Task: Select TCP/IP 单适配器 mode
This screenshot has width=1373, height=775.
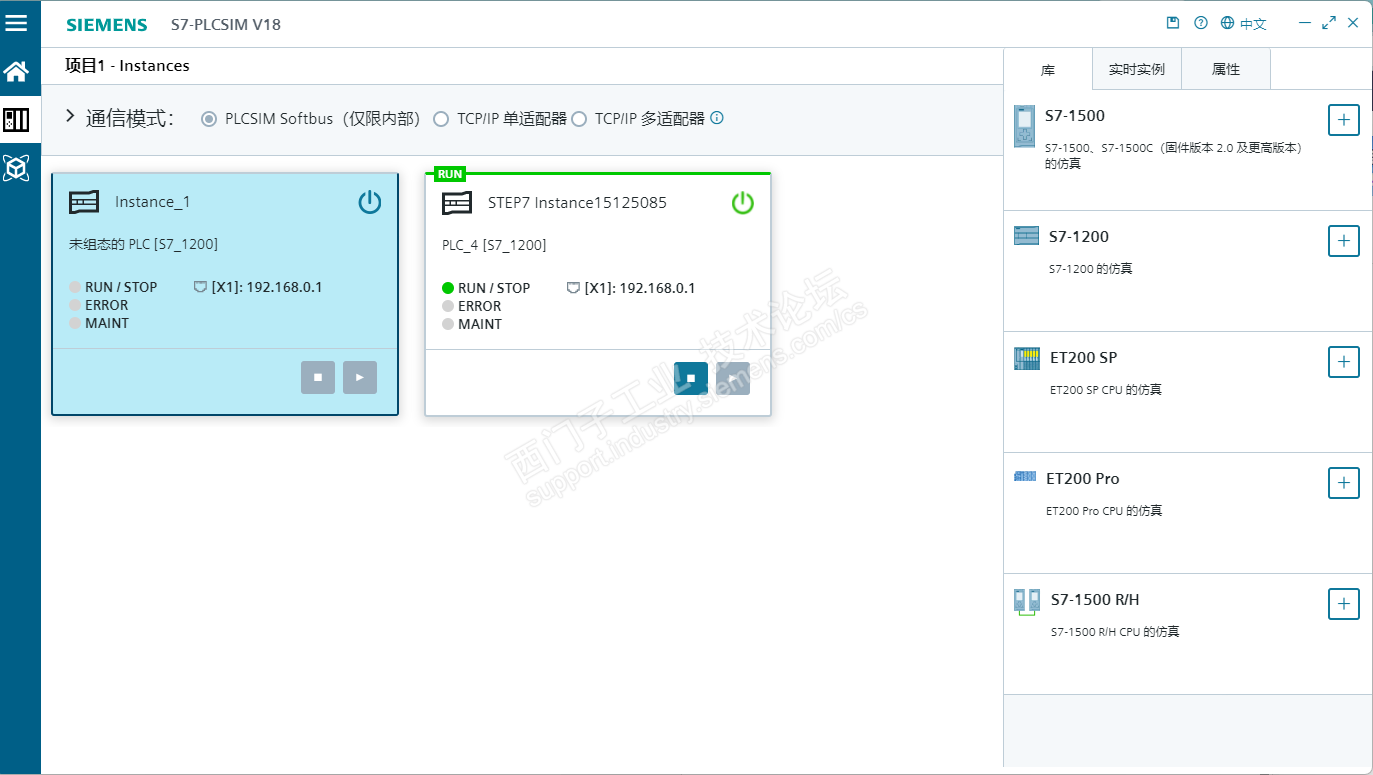Action: (441, 119)
